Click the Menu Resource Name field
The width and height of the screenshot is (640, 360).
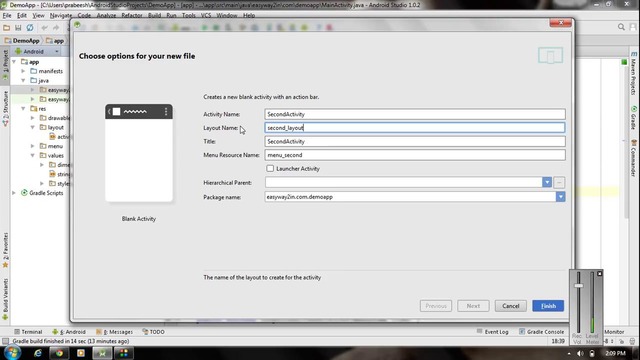click(415, 155)
